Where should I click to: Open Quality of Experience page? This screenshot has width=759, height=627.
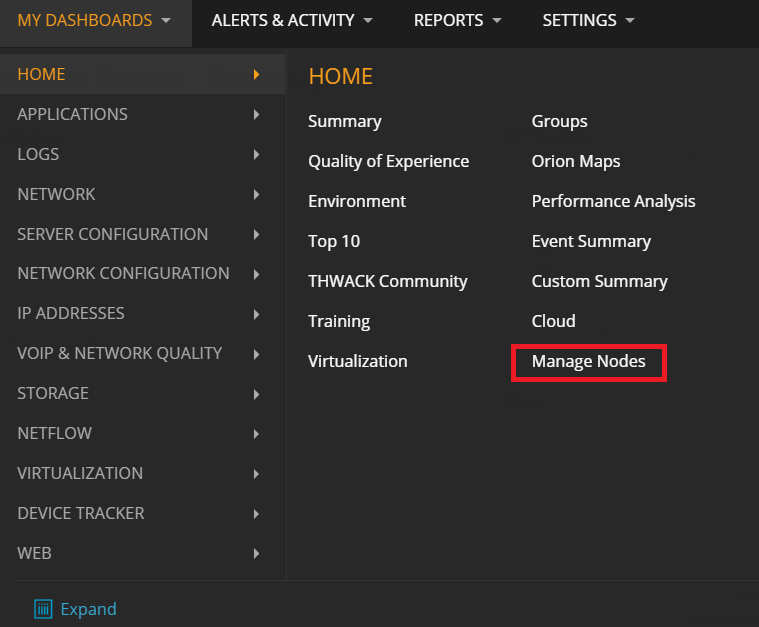pyautogui.click(x=389, y=161)
